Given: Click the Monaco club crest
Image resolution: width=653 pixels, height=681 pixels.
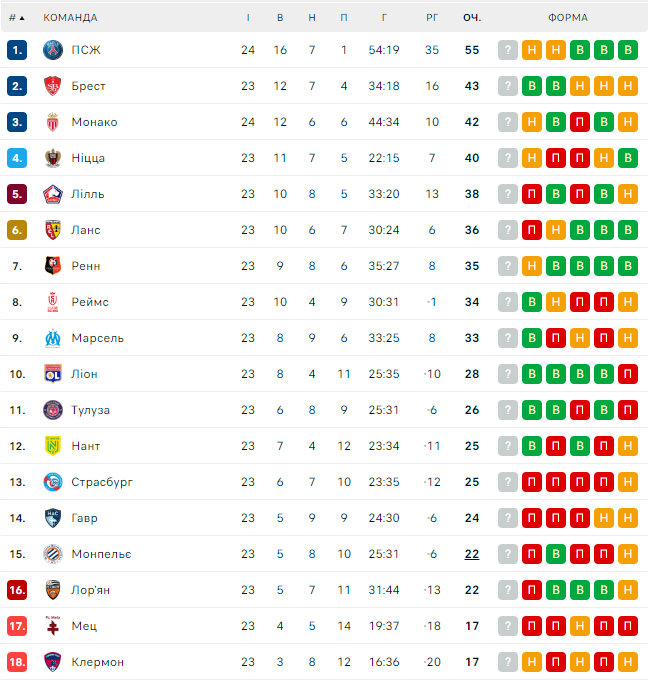Looking at the screenshot, I should tap(53, 122).
